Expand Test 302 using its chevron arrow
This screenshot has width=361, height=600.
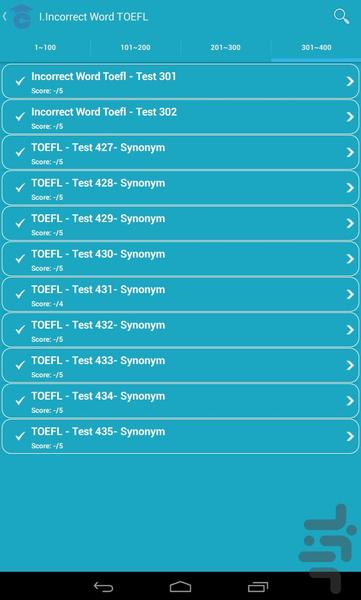tap(350, 117)
